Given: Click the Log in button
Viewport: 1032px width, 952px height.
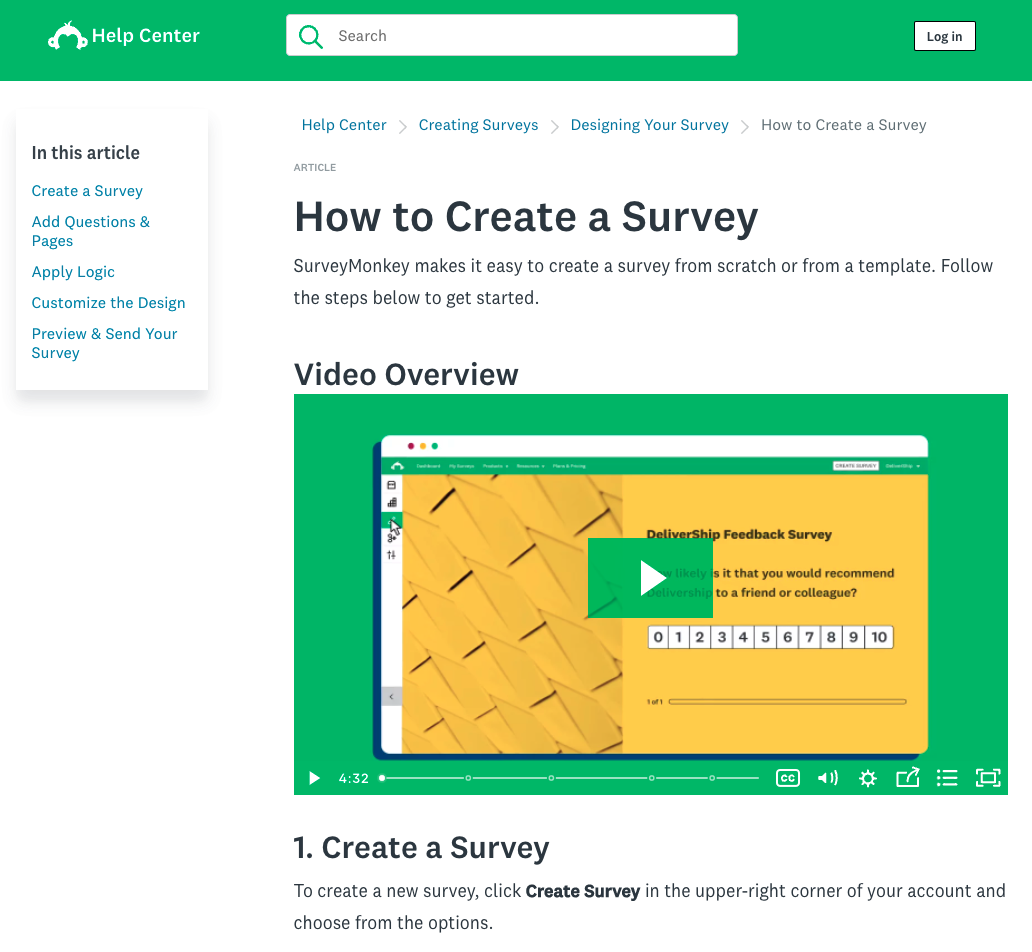Looking at the screenshot, I should [x=944, y=36].
